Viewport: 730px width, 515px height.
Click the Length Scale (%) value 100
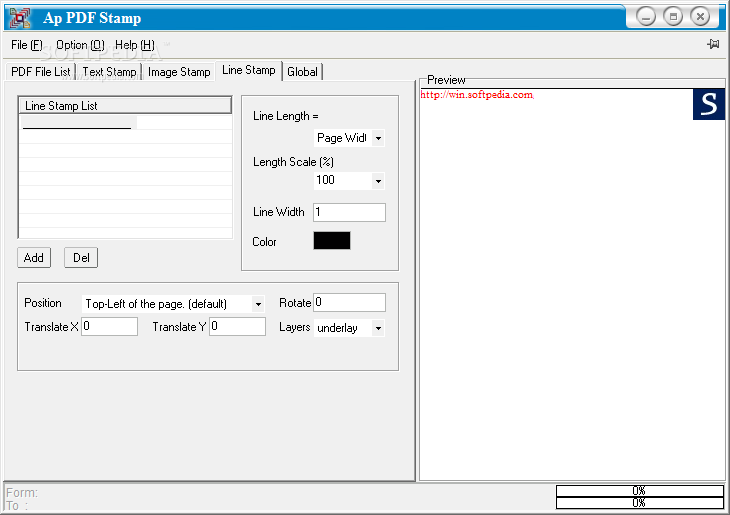tap(325, 180)
